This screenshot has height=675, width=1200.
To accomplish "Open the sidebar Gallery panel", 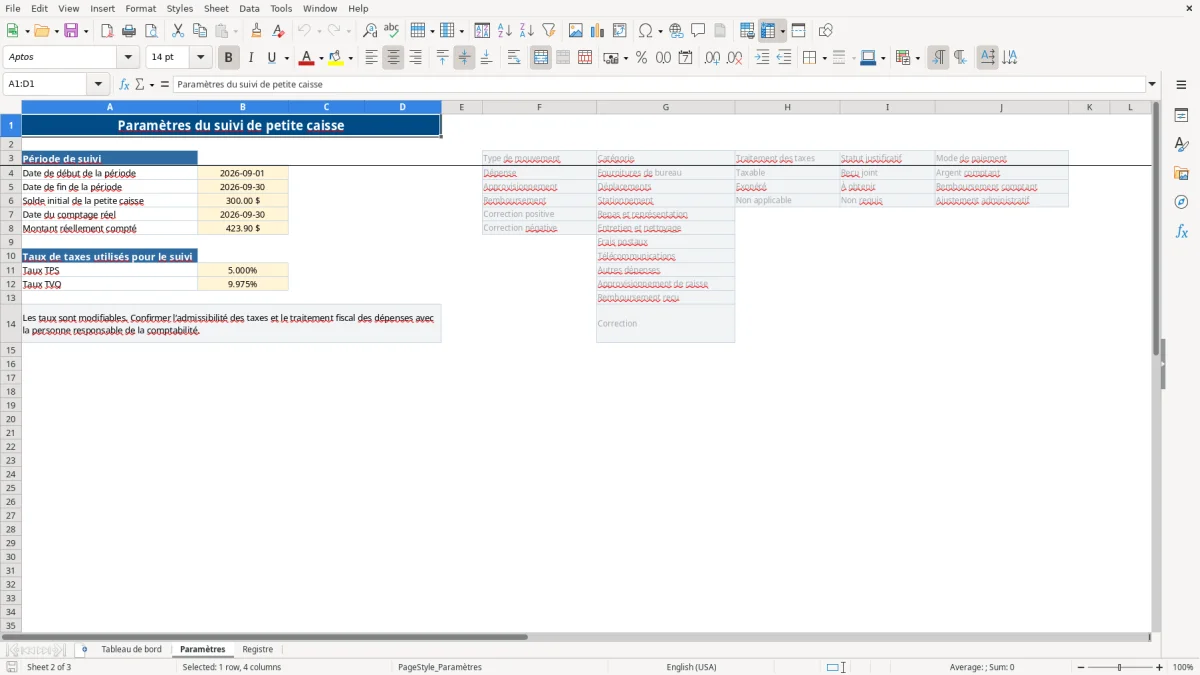I will (x=1181, y=173).
